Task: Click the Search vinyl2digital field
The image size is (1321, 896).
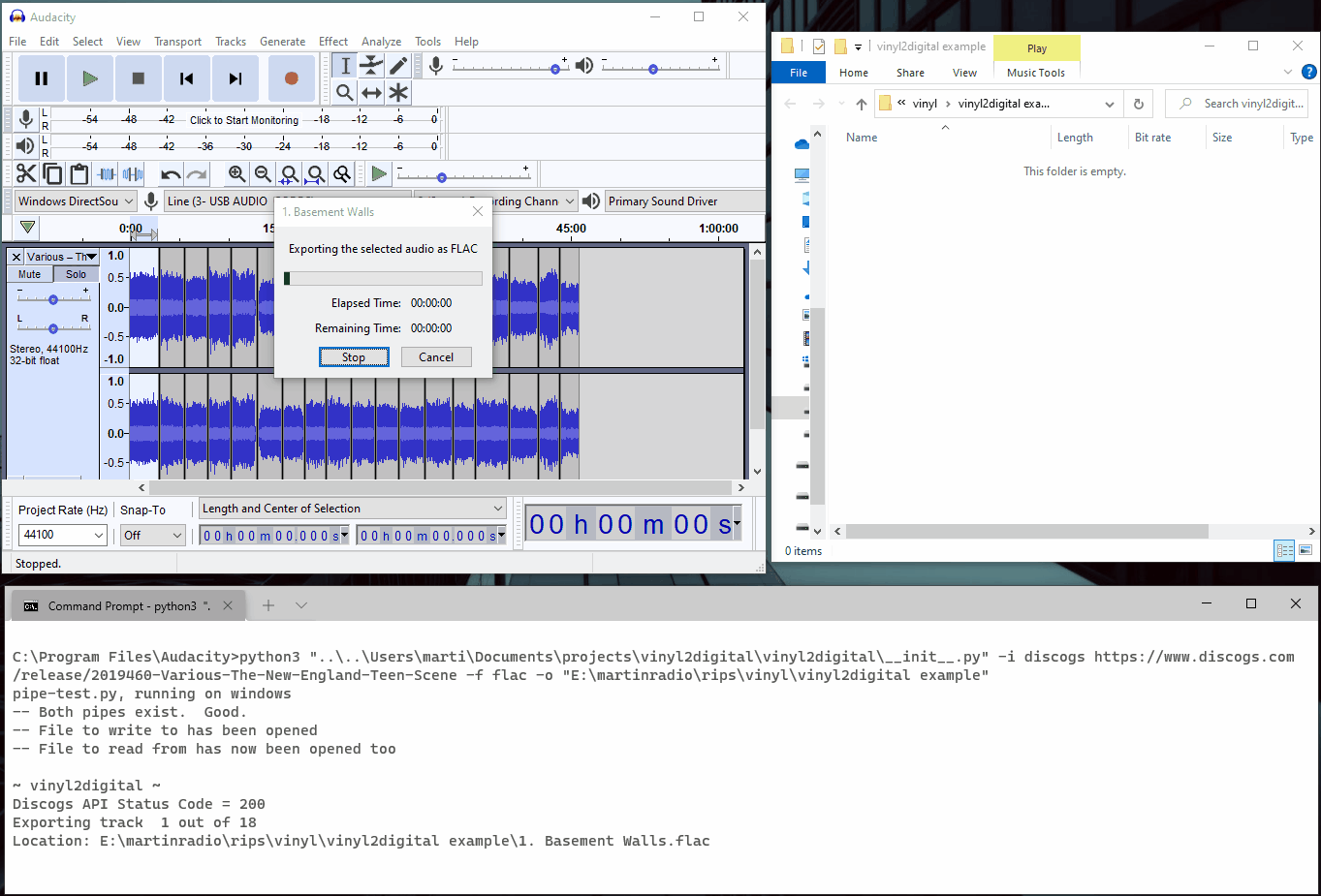Action: (x=1237, y=104)
